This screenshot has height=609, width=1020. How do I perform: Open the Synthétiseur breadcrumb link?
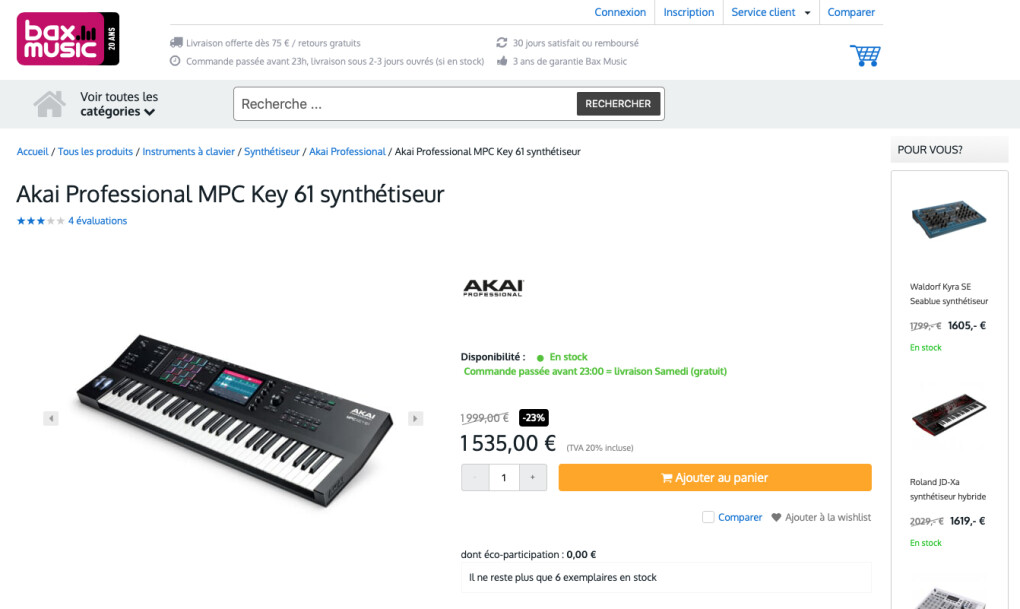[x=272, y=152]
